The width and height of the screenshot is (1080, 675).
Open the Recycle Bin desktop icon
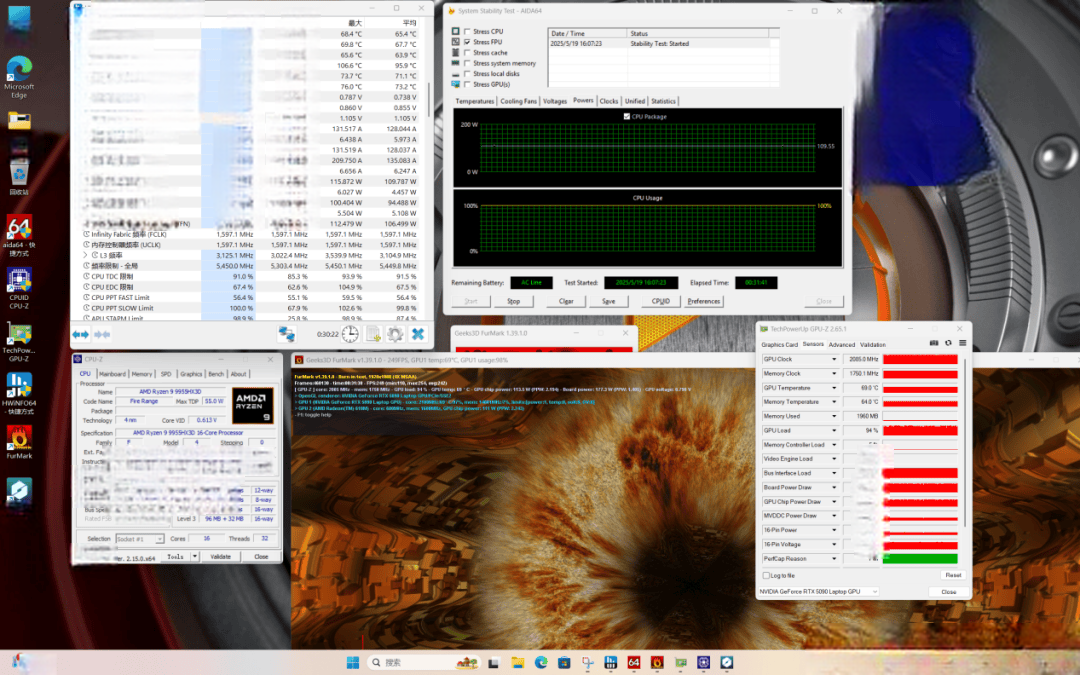pyautogui.click(x=19, y=177)
